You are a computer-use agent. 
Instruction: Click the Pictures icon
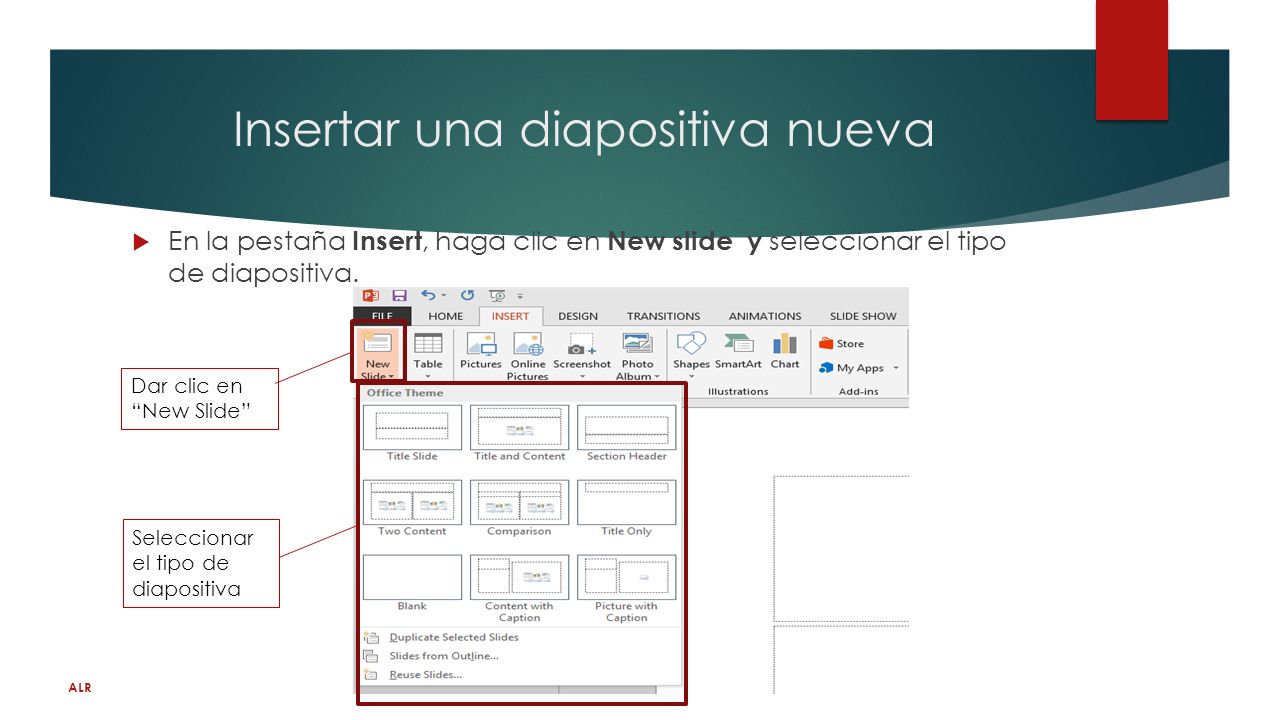pos(481,343)
